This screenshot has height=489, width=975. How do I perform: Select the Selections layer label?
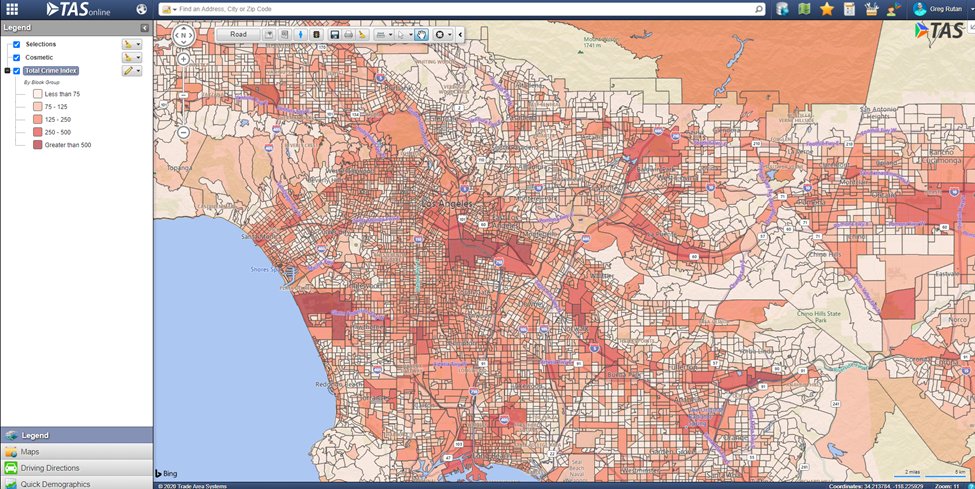tap(40, 44)
